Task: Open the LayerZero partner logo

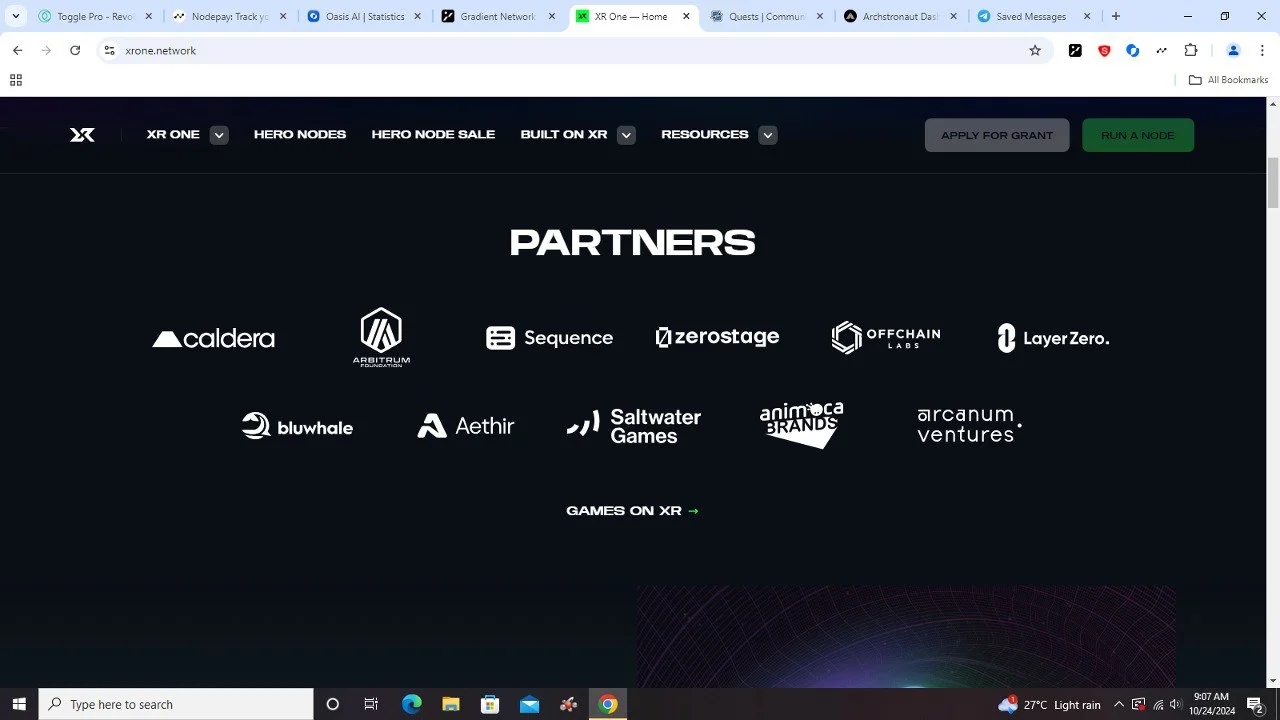Action: tap(1053, 338)
